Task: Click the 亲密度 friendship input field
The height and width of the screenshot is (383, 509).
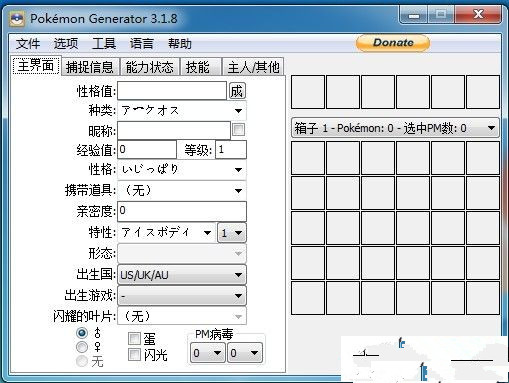Action: point(182,211)
